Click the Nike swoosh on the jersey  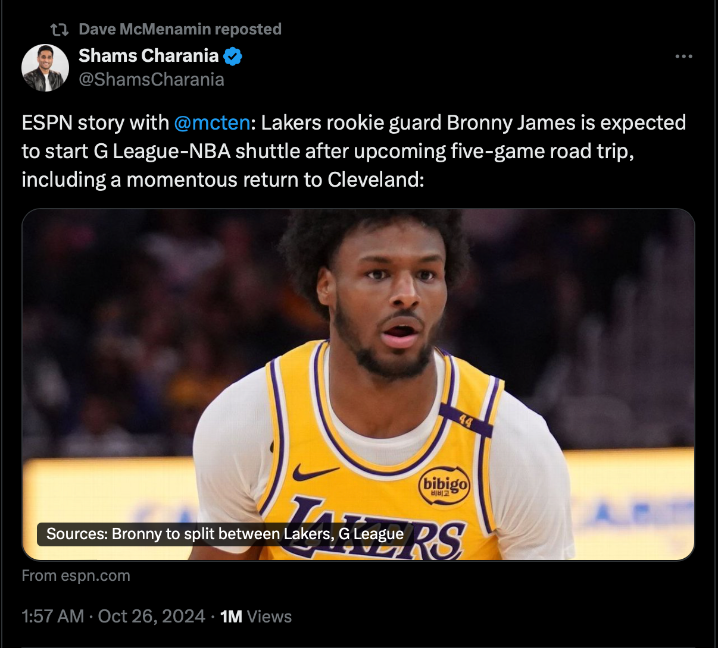point(315,472)
